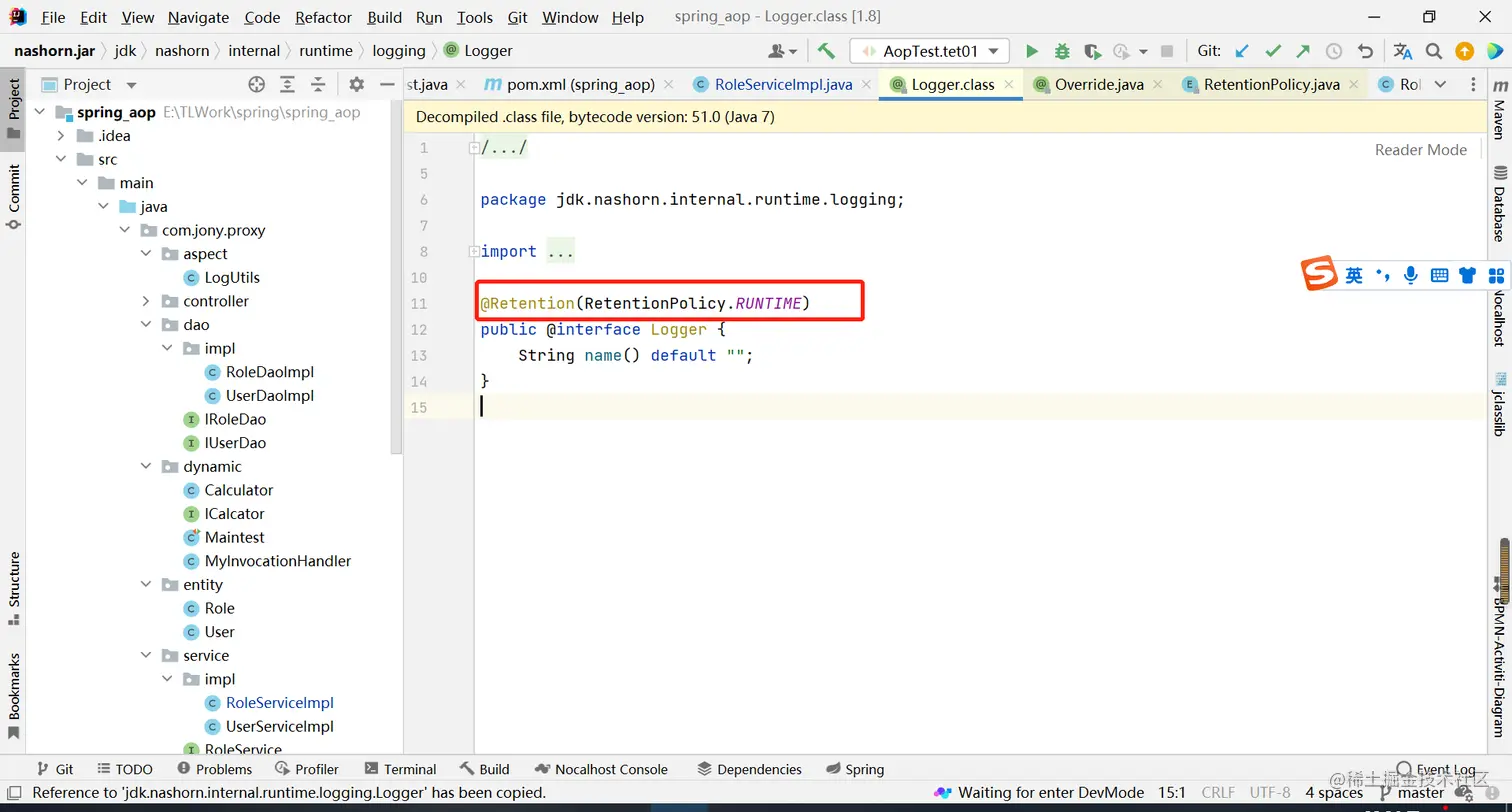Select MyInvocationHandler in project tree
The image size is (1512, 812).
[278, 561]
